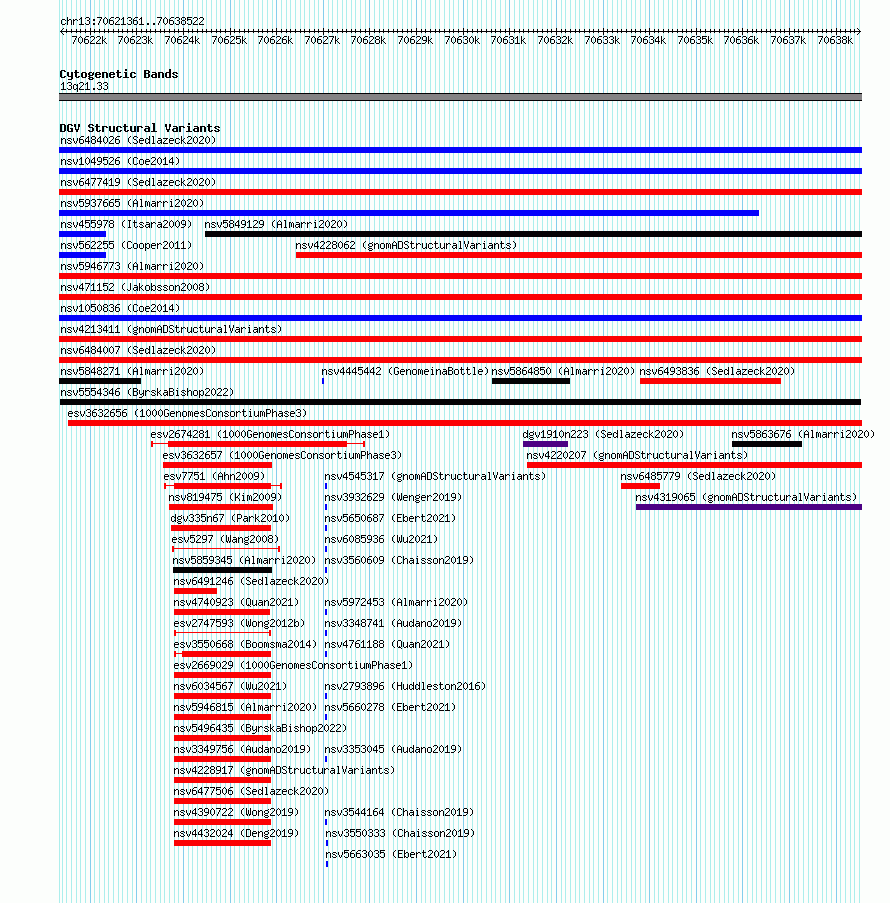Open esv2747593 (Wong2012b) label
This screenshot has height=903, width=890.
239,624
